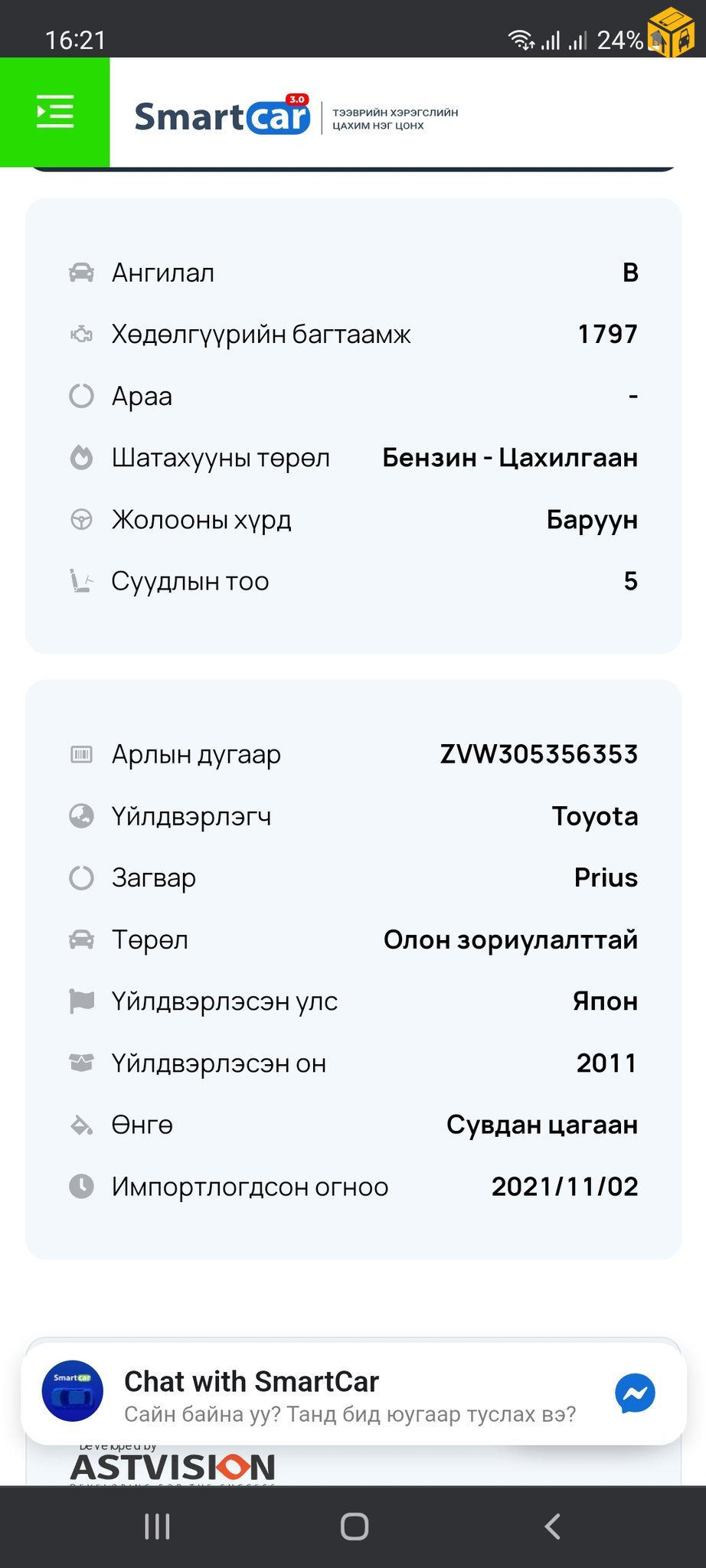
Task: Tap the Chat with SmartCar banner
Action: [349, 1395]
